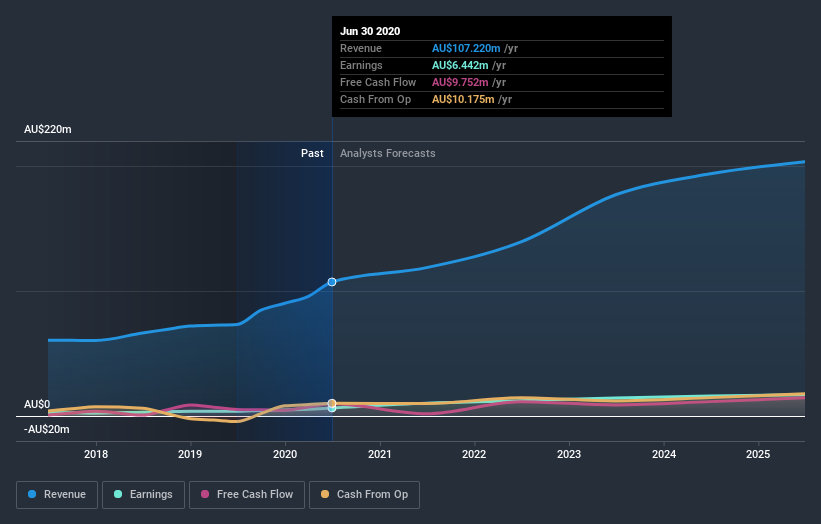
Task: Click the AU$10.175m cash from op value
Action: (x=463, y=99)
